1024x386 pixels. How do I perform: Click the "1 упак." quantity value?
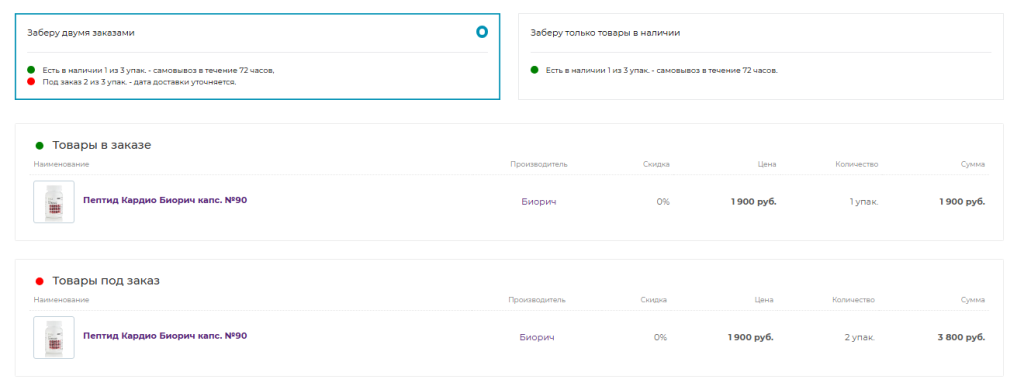pos(864,202)
